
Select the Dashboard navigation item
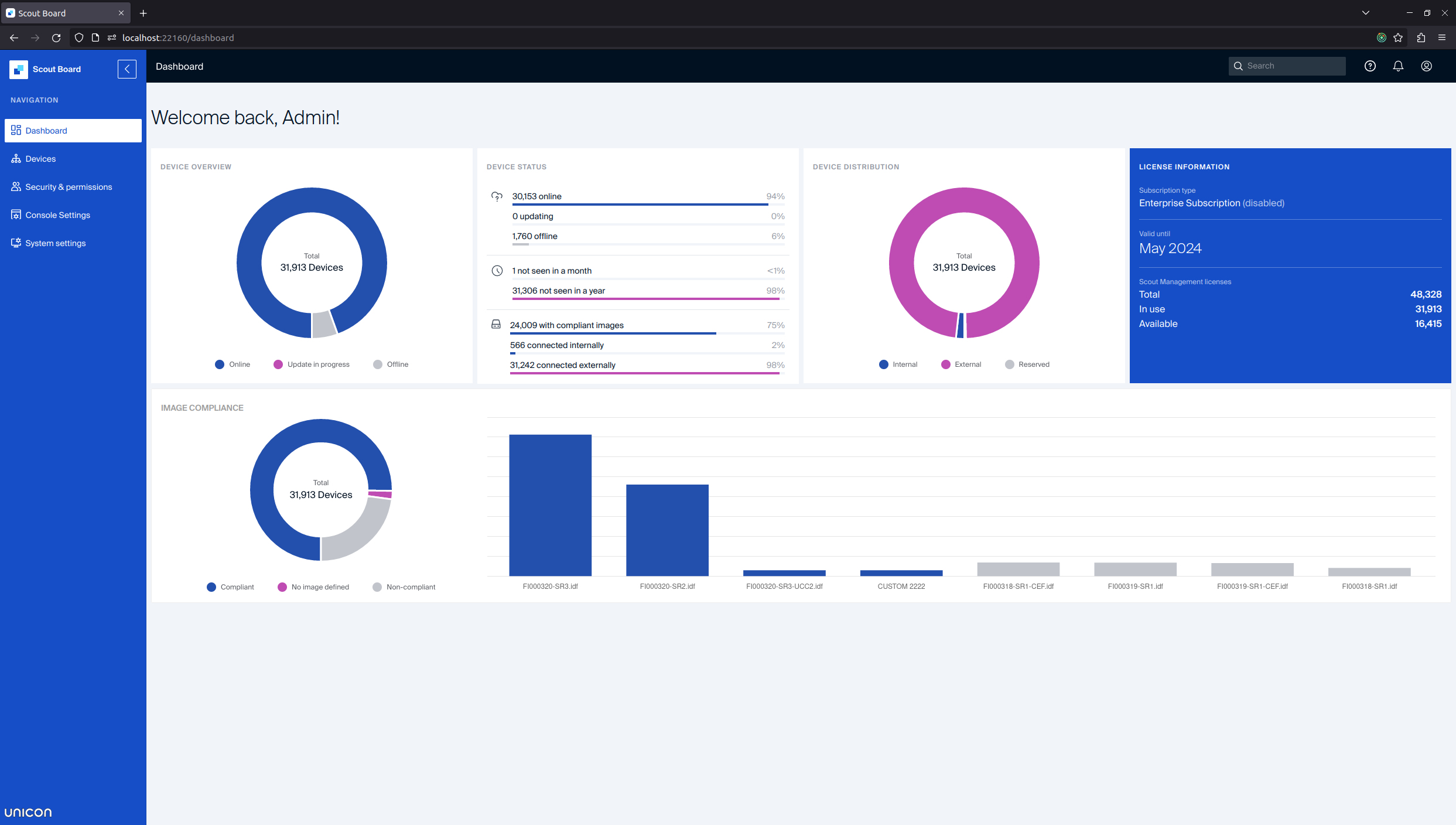pyautogui.click(x=46, y=131)
